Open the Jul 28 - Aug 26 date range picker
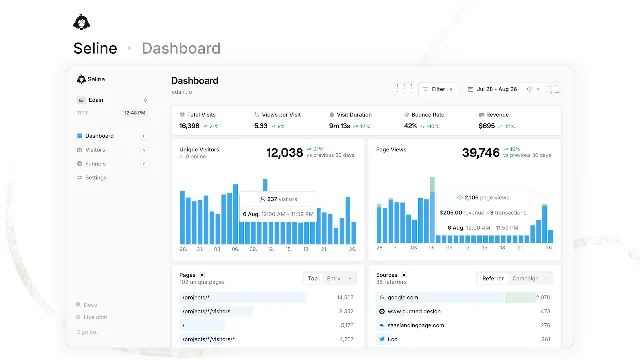Viewport: 640px width, 360px height. [x=504, y=89]
